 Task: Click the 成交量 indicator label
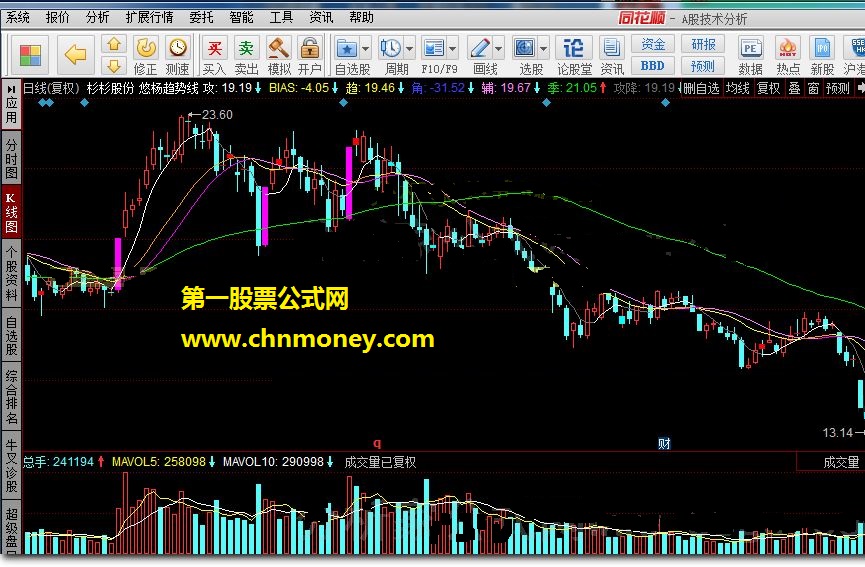[x=841, y=462]
